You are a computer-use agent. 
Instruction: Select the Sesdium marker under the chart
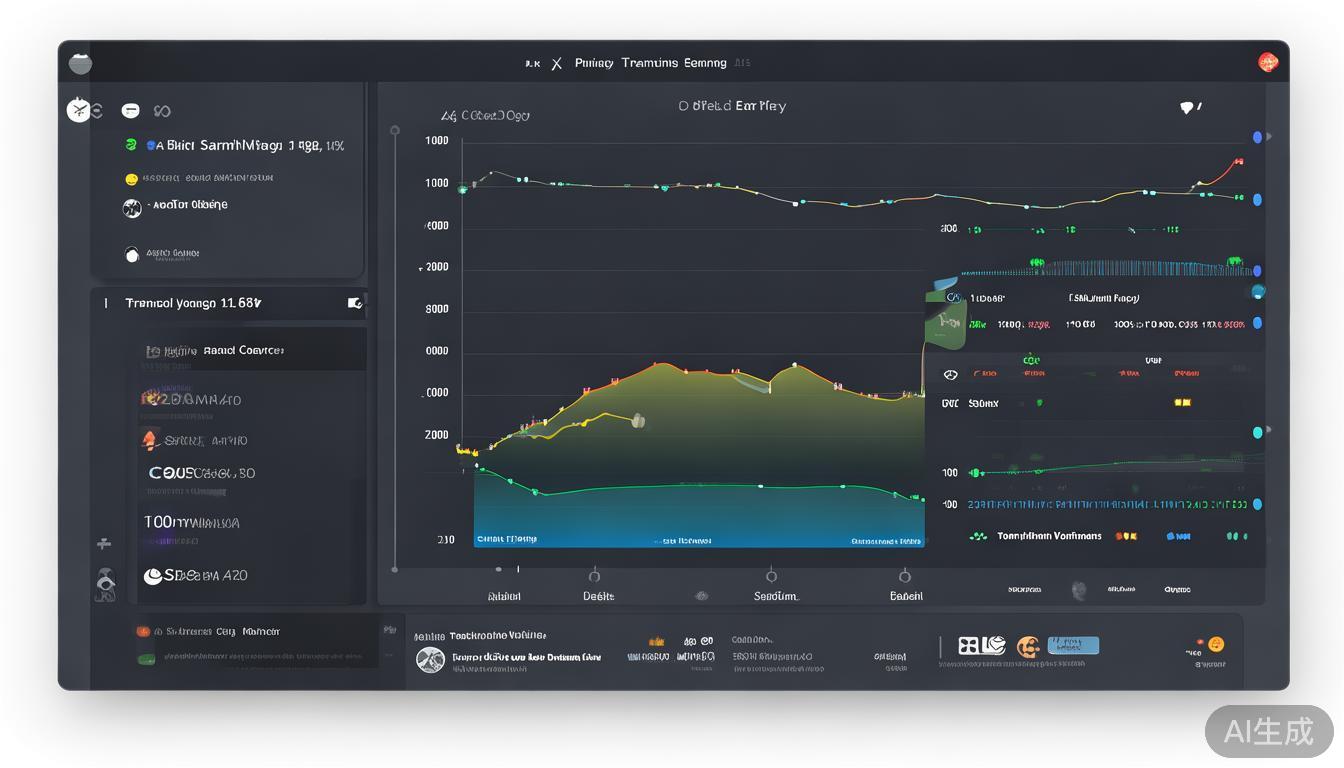pos(771,576)
